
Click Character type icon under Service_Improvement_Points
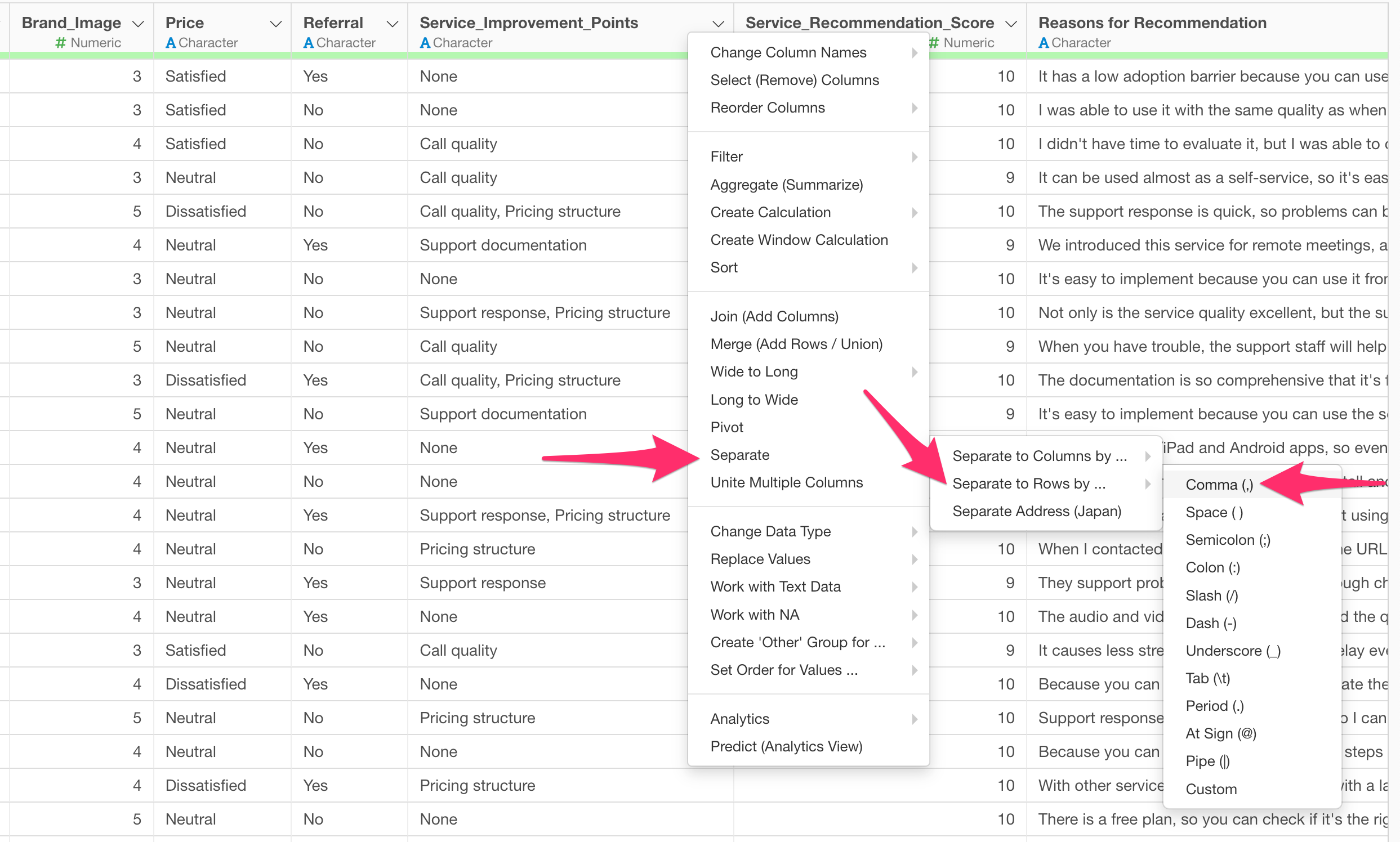pos(425,43)
